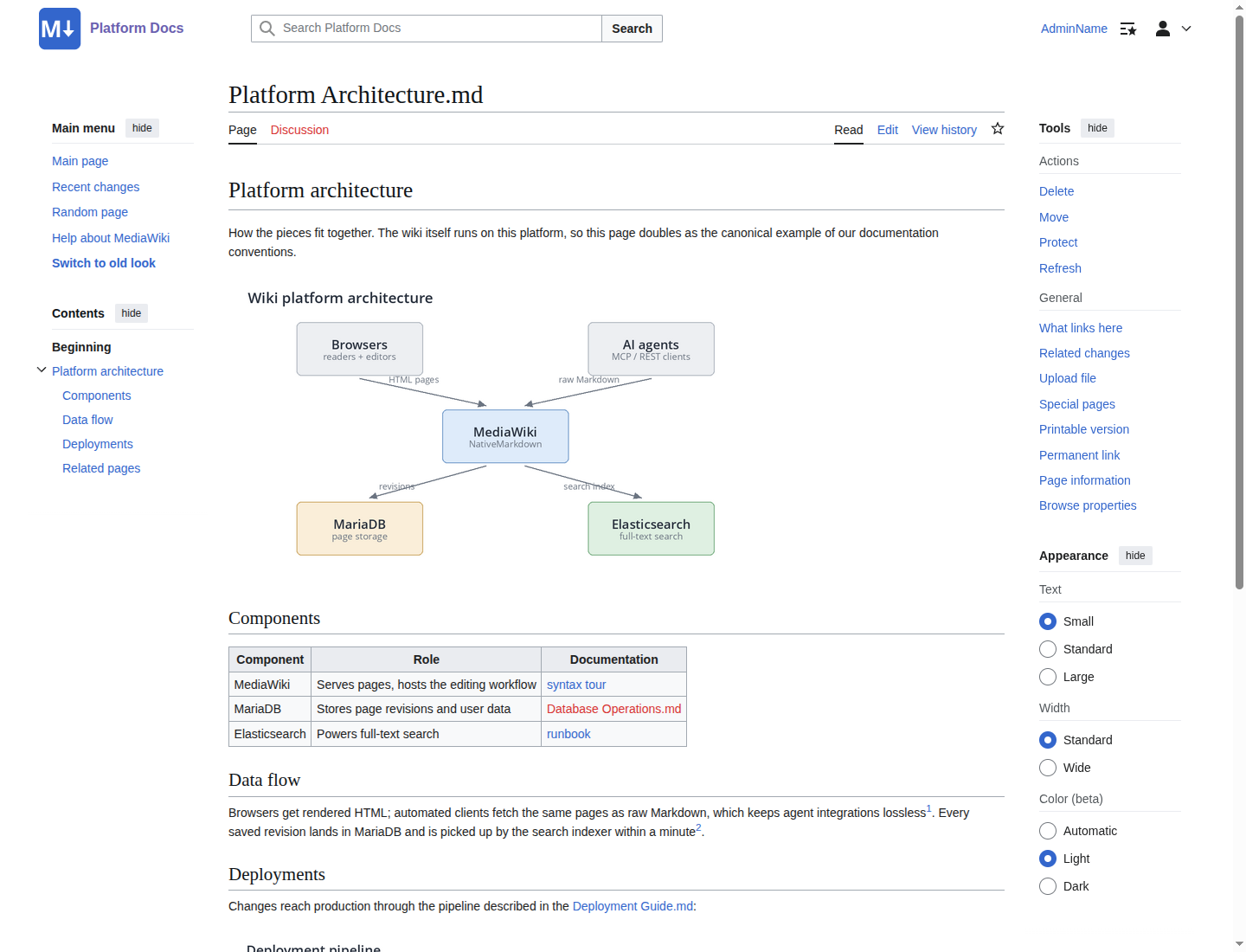The height and width of the screenshot is (952, 1246).
Task: Click Protect in Tools actions
Action: [1058, 242]
